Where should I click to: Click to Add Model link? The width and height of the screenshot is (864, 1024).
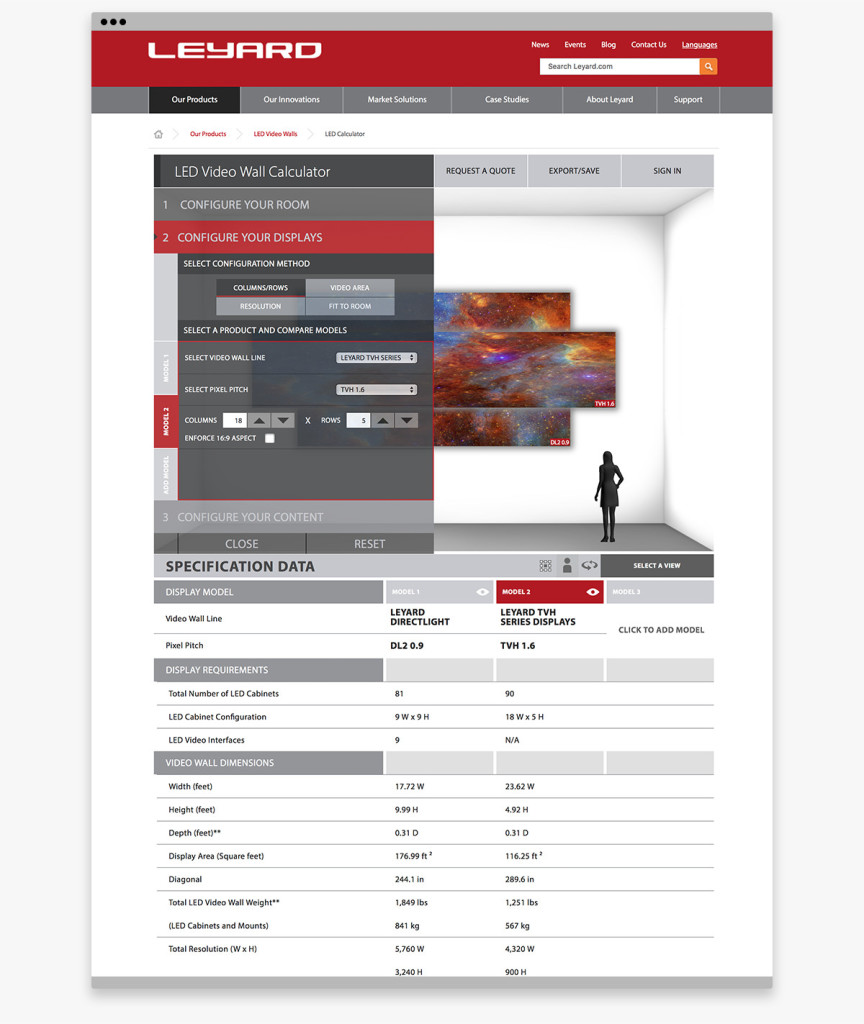(x=661, y=630)
